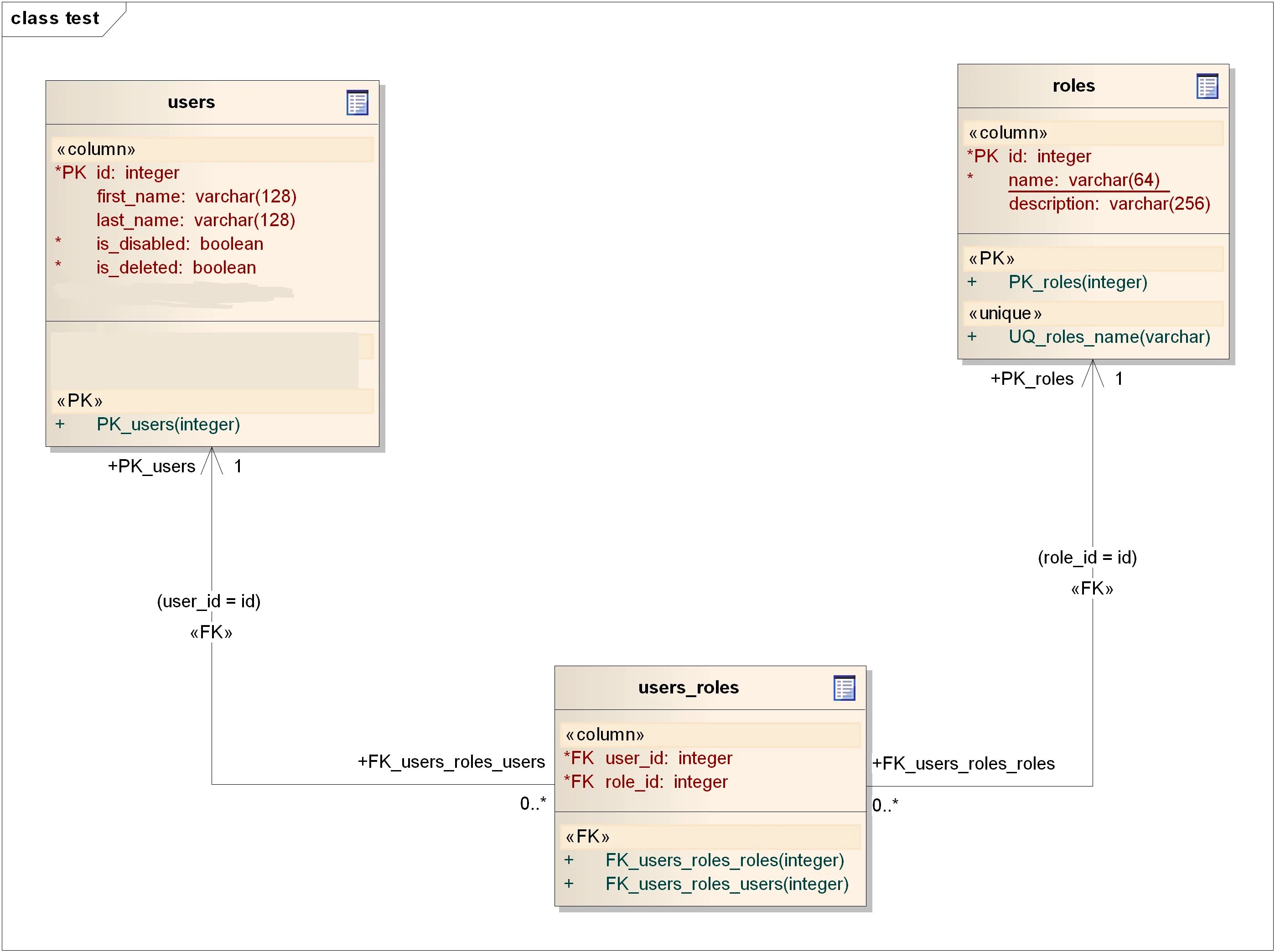
Task: Click the class test diagram label
Action: coord(55,18)
